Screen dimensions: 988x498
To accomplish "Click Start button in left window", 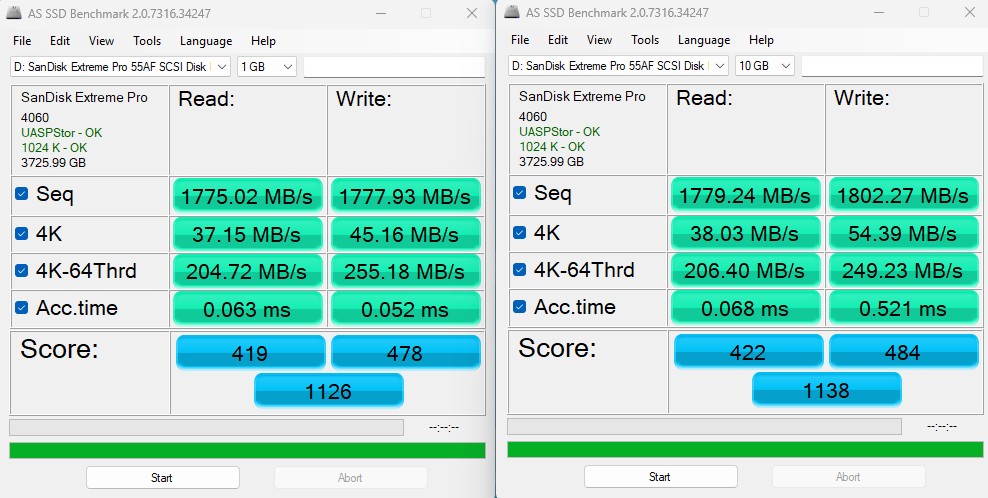I will coord(163,478).
